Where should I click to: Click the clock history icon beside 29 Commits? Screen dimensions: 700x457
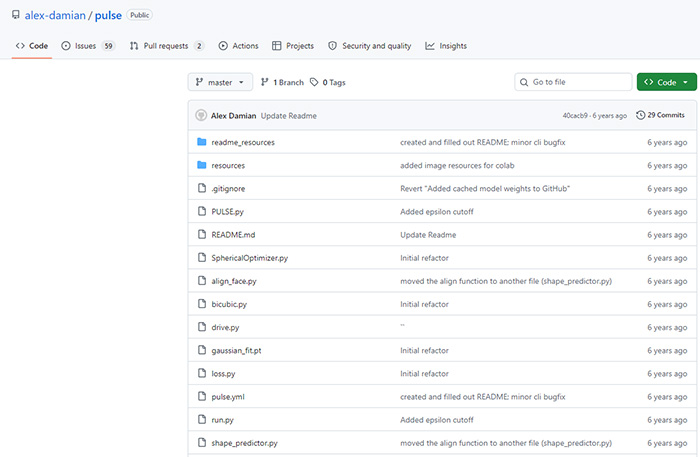[x=640, y=115]
